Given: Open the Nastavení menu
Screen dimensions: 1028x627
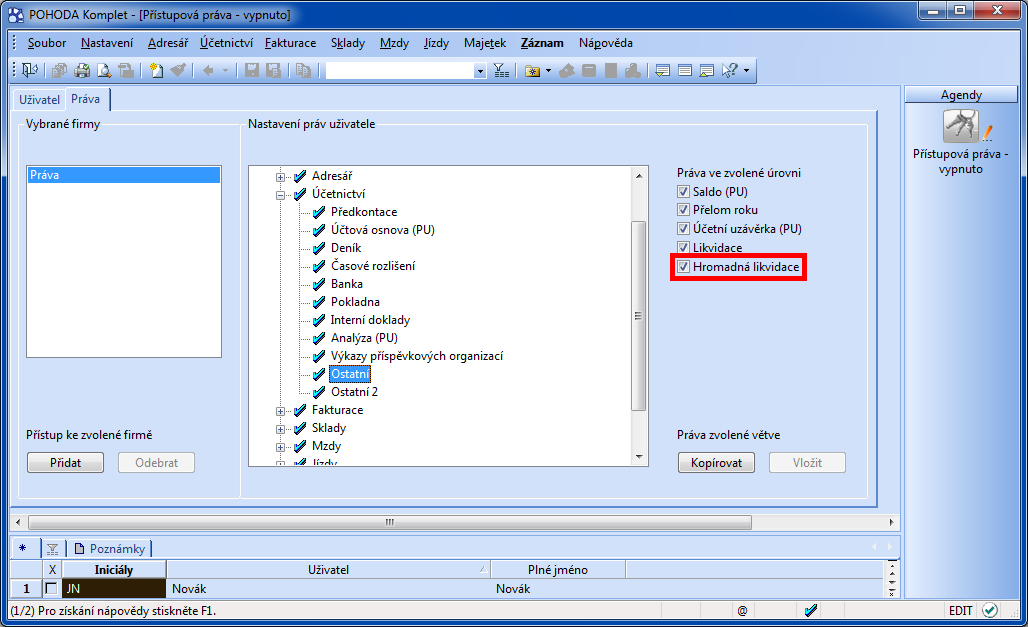Looking at the screenshot, I should click(107, 43).
